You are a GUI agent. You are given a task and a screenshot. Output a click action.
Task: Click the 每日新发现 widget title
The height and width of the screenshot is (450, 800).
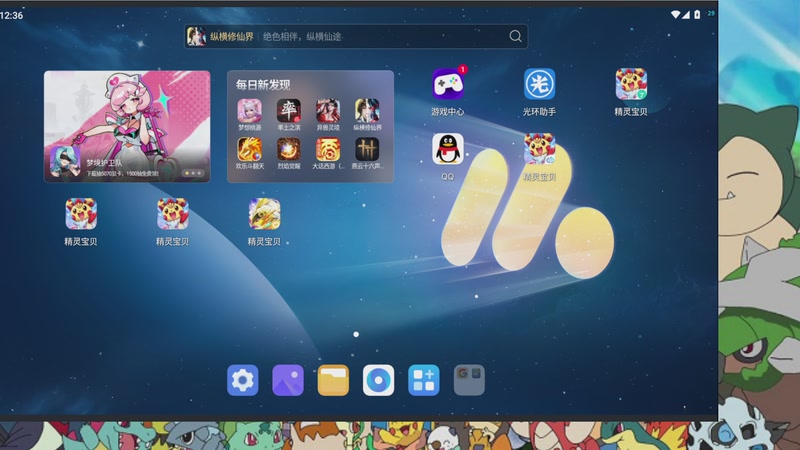(x=263, y=85)
